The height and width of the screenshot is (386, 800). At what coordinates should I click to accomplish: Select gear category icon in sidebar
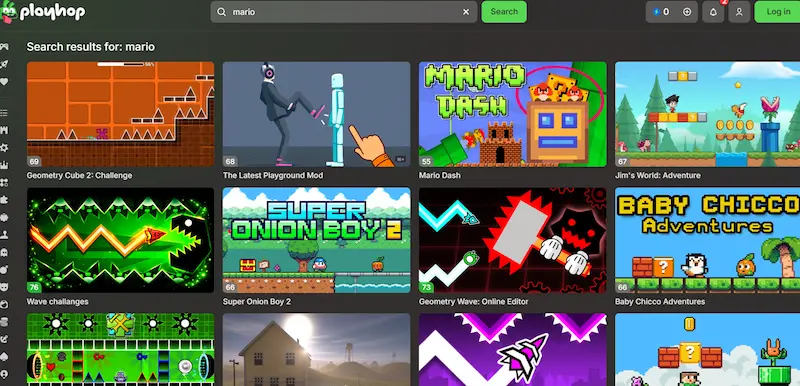click(4, 147)
